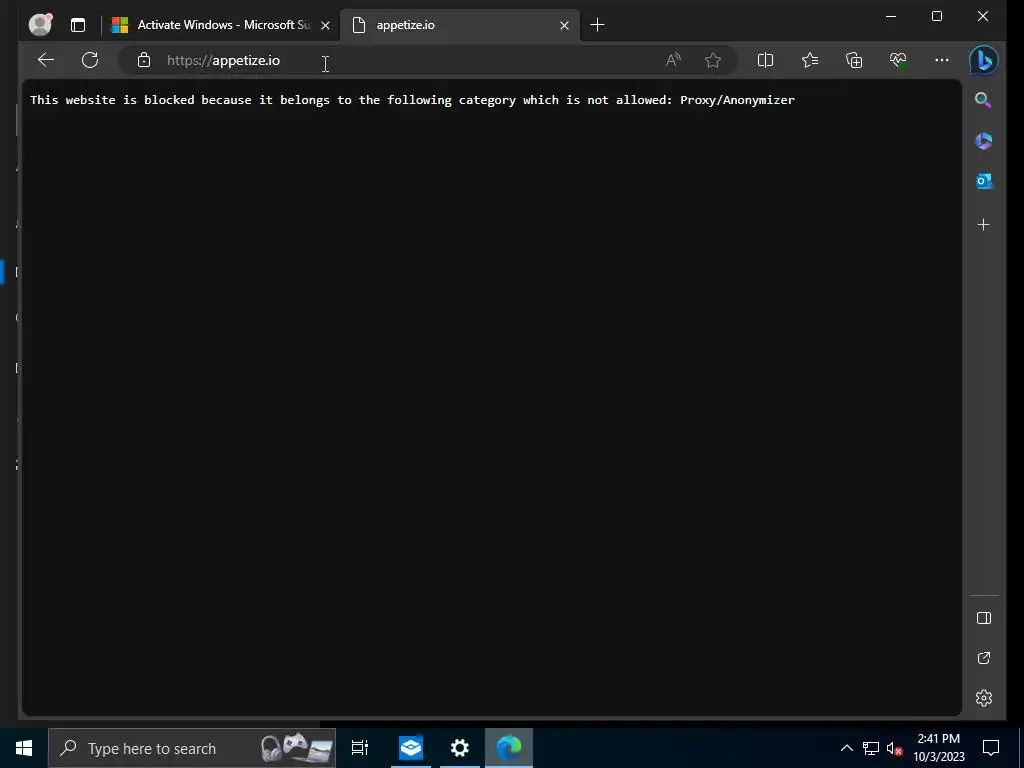Open Settings gear on taskbar
The image size is (1024, 768).
pyautogui.click(x=460, y=748)
